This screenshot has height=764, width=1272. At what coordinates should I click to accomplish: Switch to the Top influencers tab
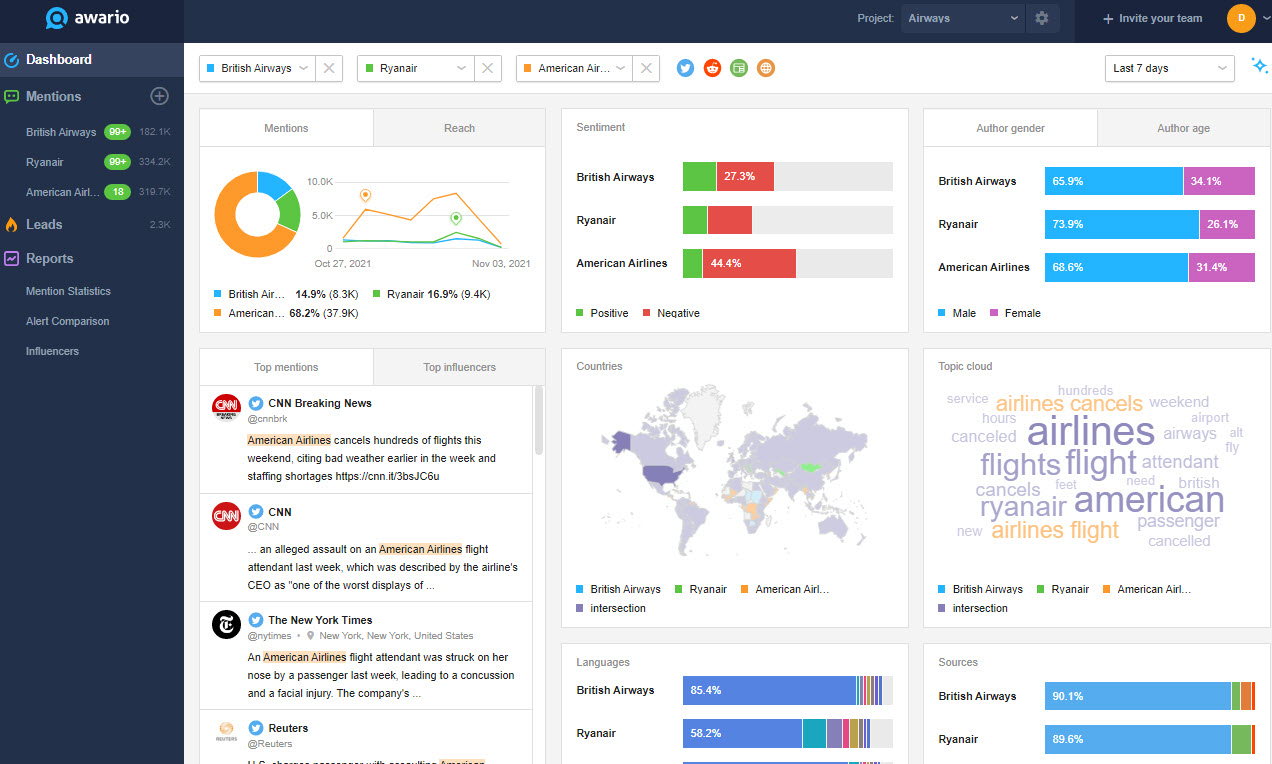459,367
